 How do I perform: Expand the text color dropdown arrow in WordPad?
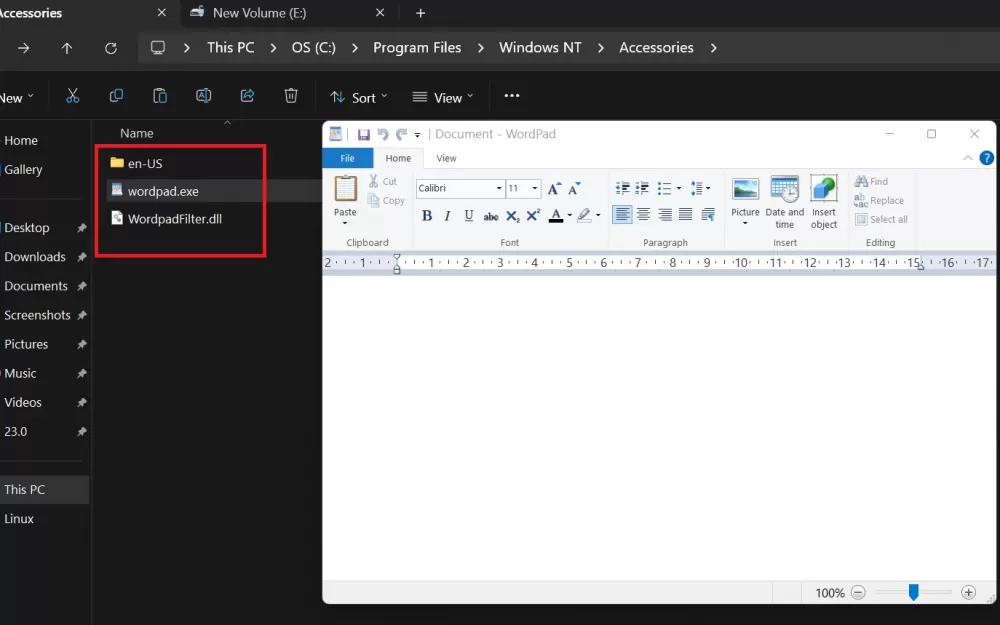(570, 216)
